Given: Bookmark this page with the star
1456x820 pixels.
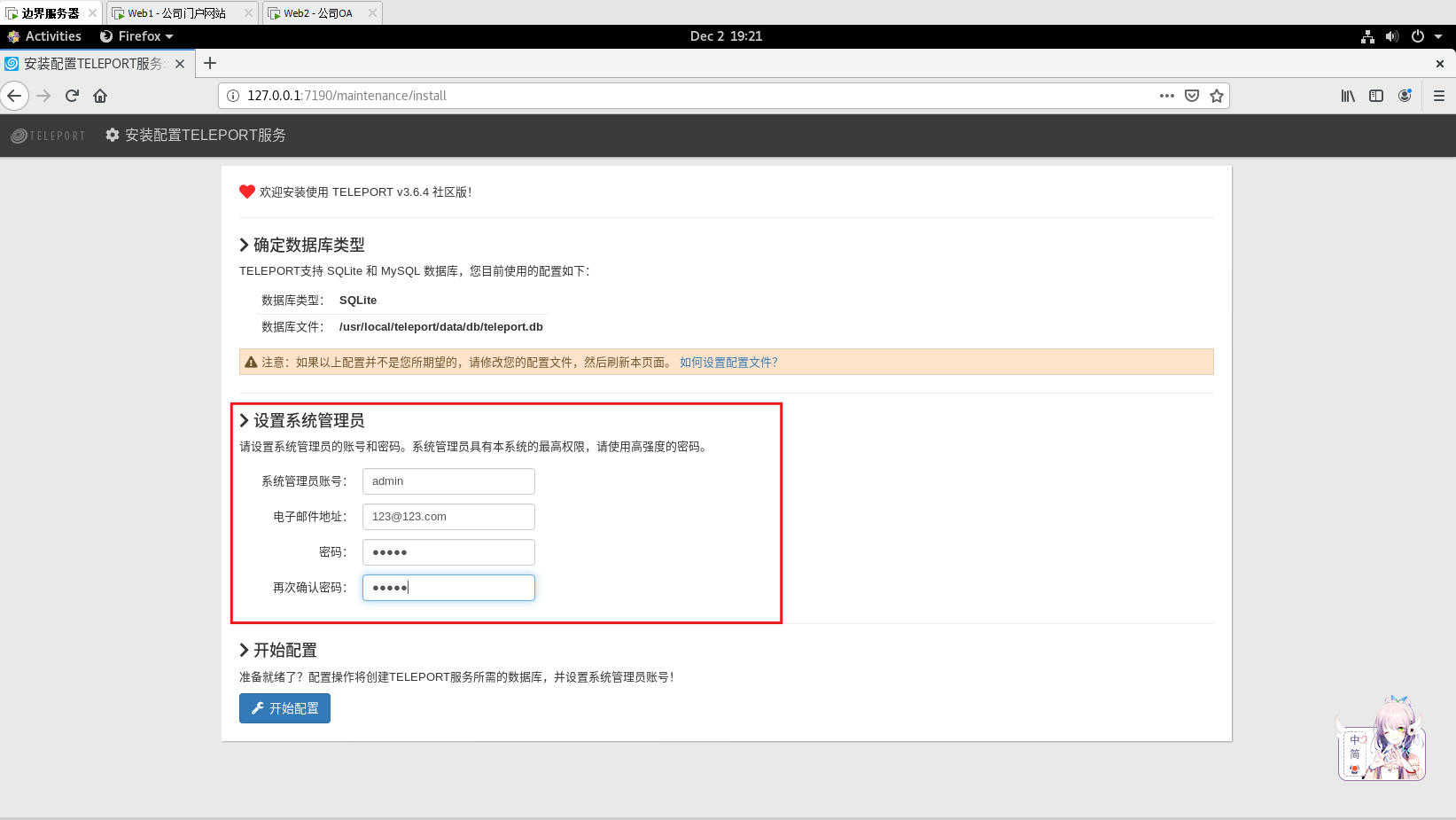Looking at the screenshot, I should (x=1217, y=96).
